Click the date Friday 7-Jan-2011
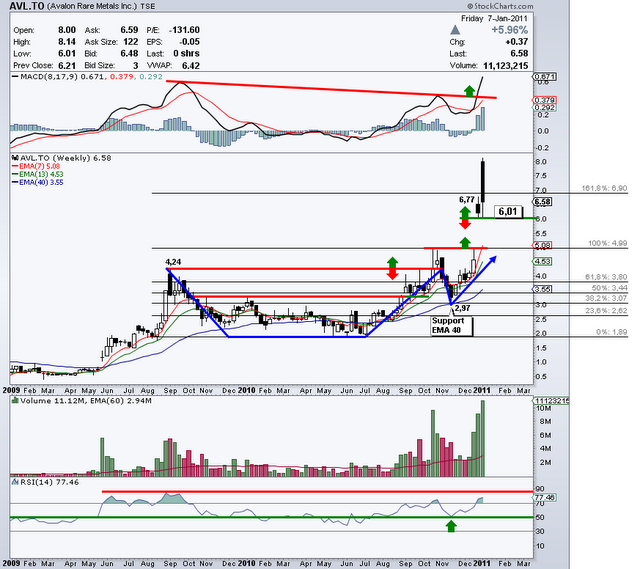The image size is (640, 569). pyautogui.click(x=494, y=18)
